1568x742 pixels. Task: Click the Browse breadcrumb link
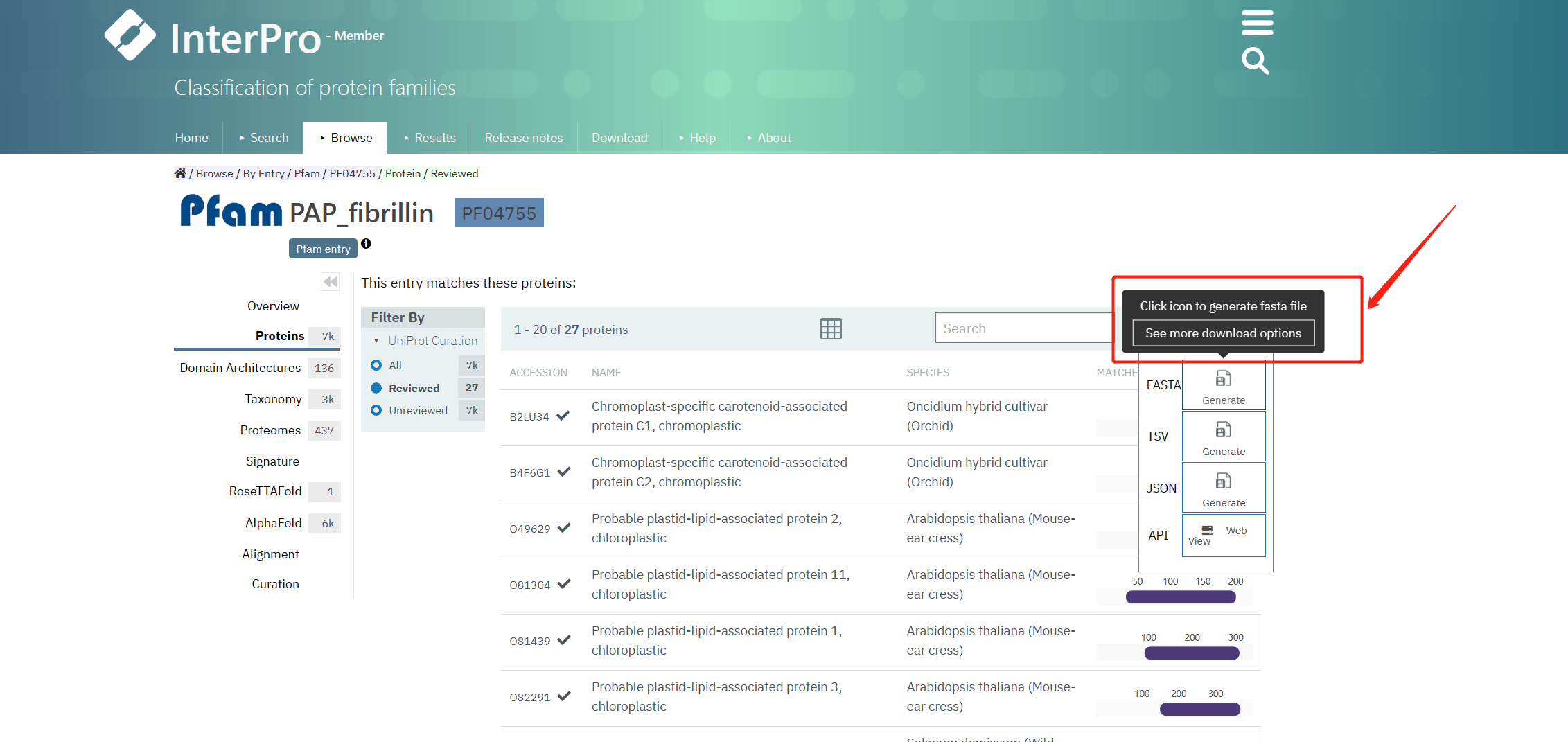[214, 173]
